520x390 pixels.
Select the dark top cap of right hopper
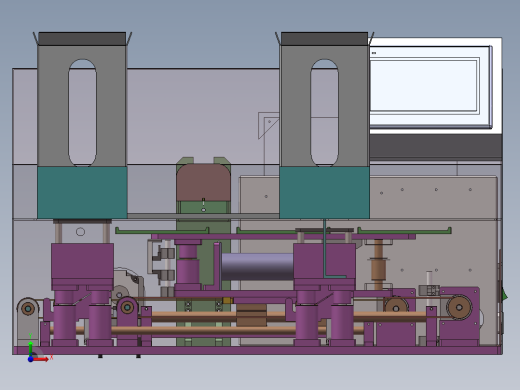[324, 39]
